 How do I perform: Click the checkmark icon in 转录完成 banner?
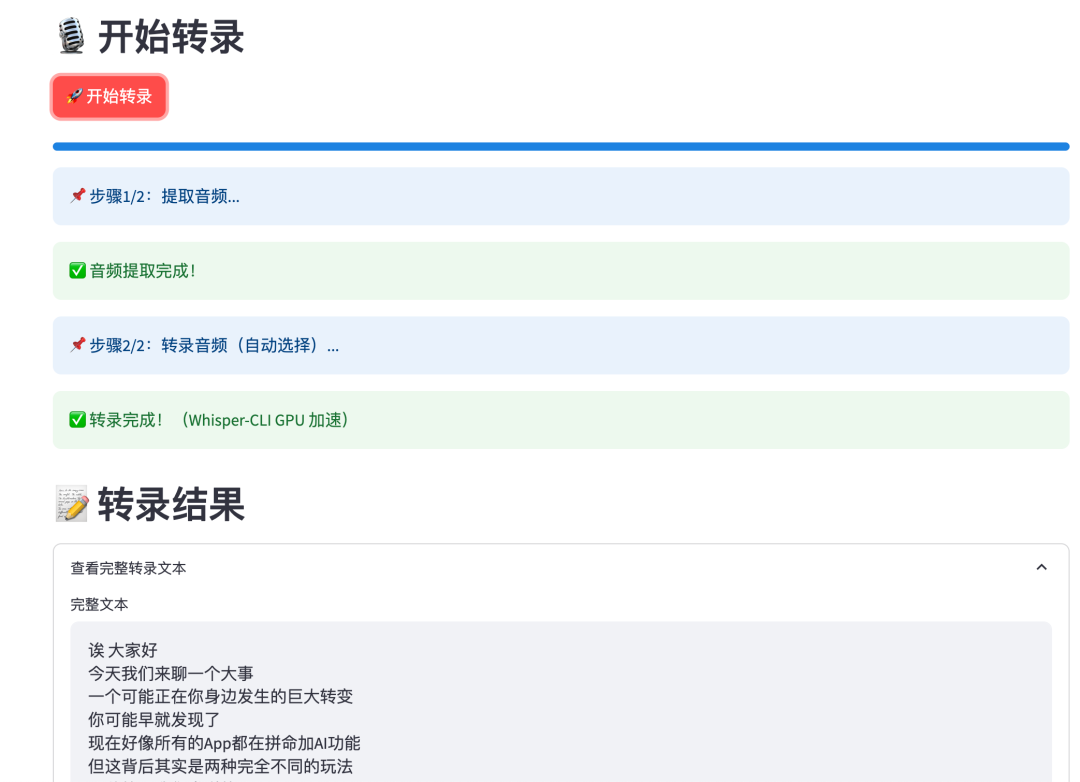76,420
